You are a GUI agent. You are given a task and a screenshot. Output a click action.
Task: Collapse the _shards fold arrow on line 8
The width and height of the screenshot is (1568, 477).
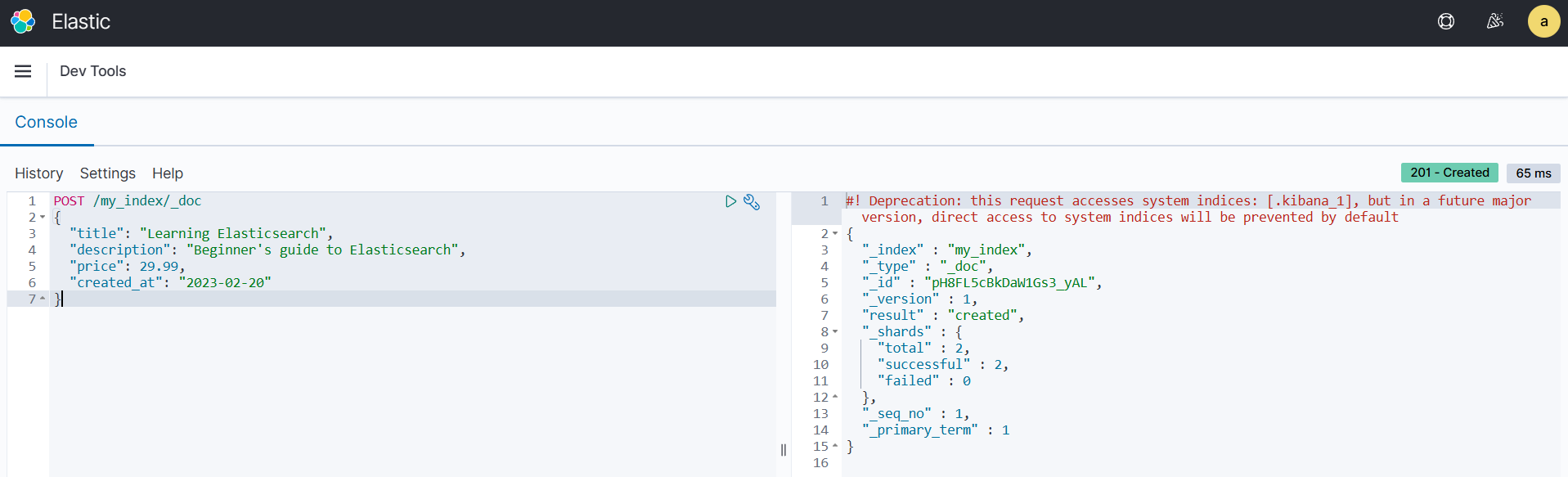pos(835,332)
